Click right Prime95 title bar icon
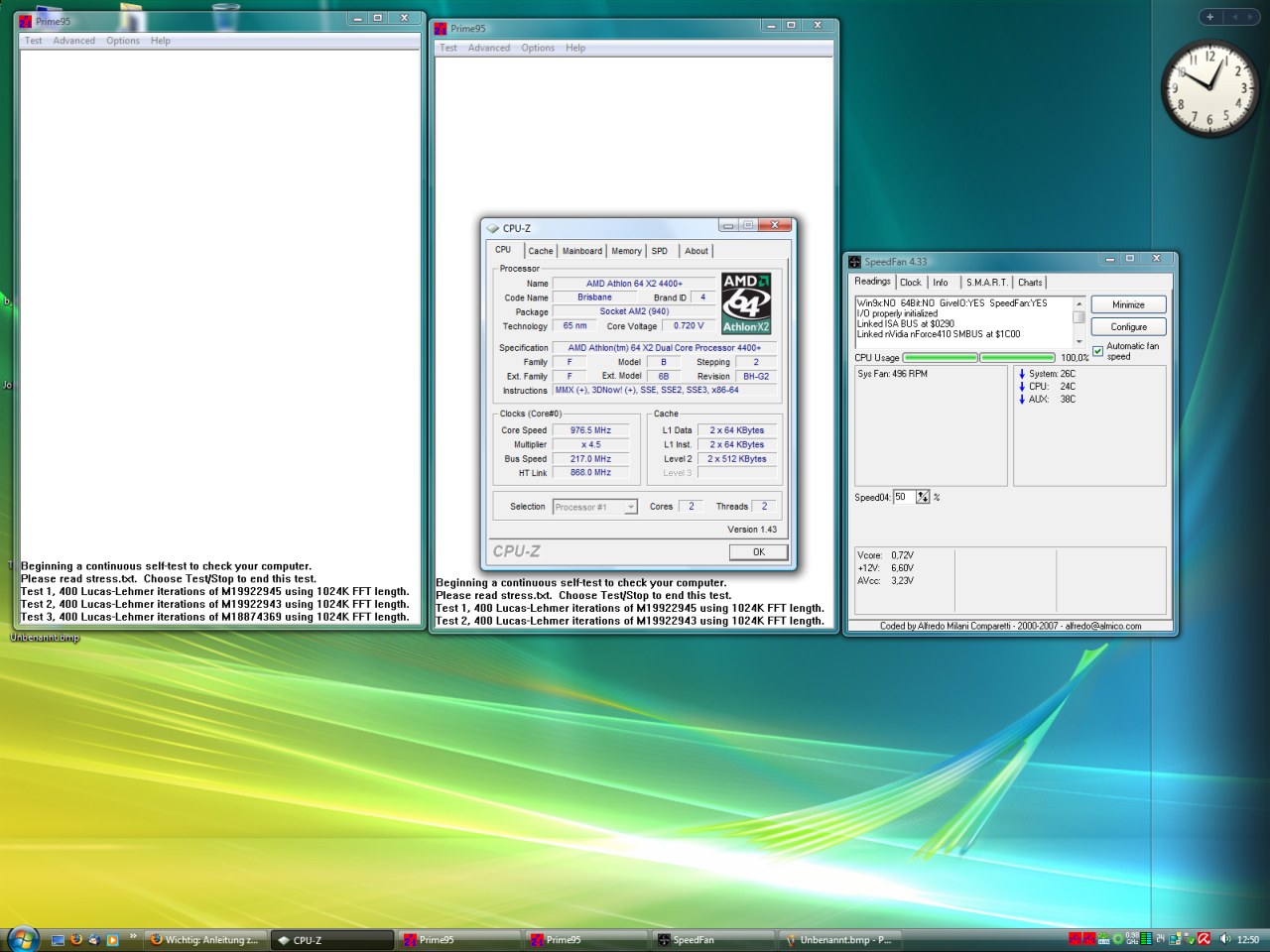 click(x=442, y=28)
